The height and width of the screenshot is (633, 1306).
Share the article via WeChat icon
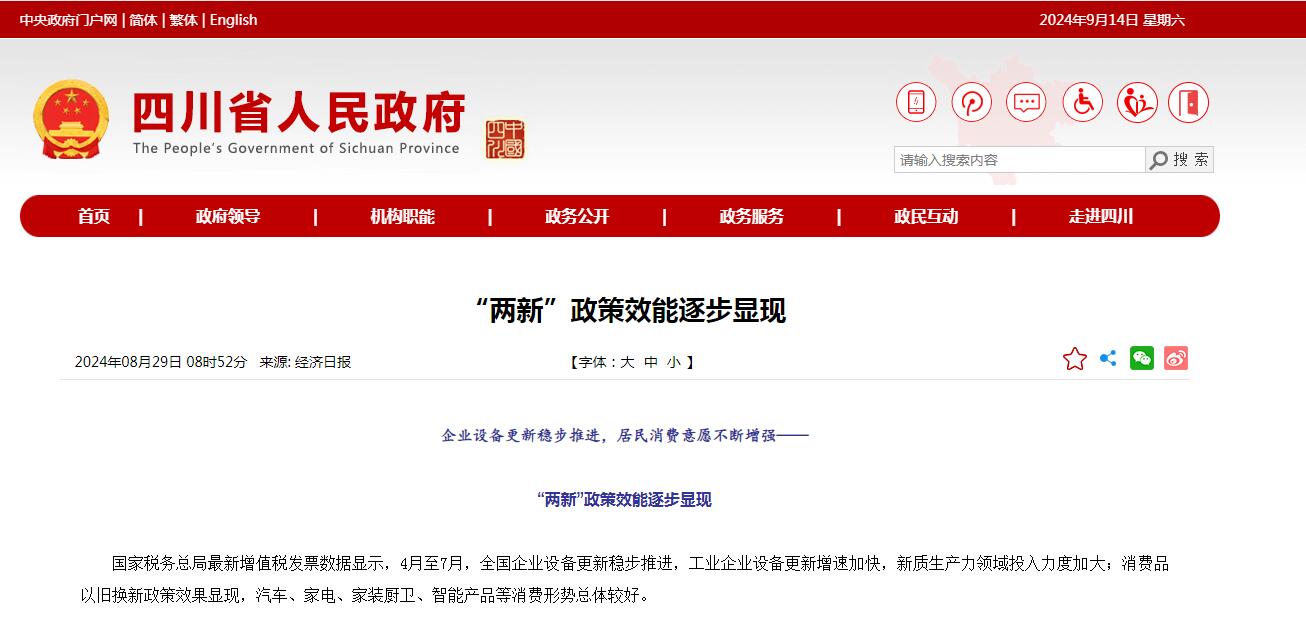click(x=1140, y=357)
